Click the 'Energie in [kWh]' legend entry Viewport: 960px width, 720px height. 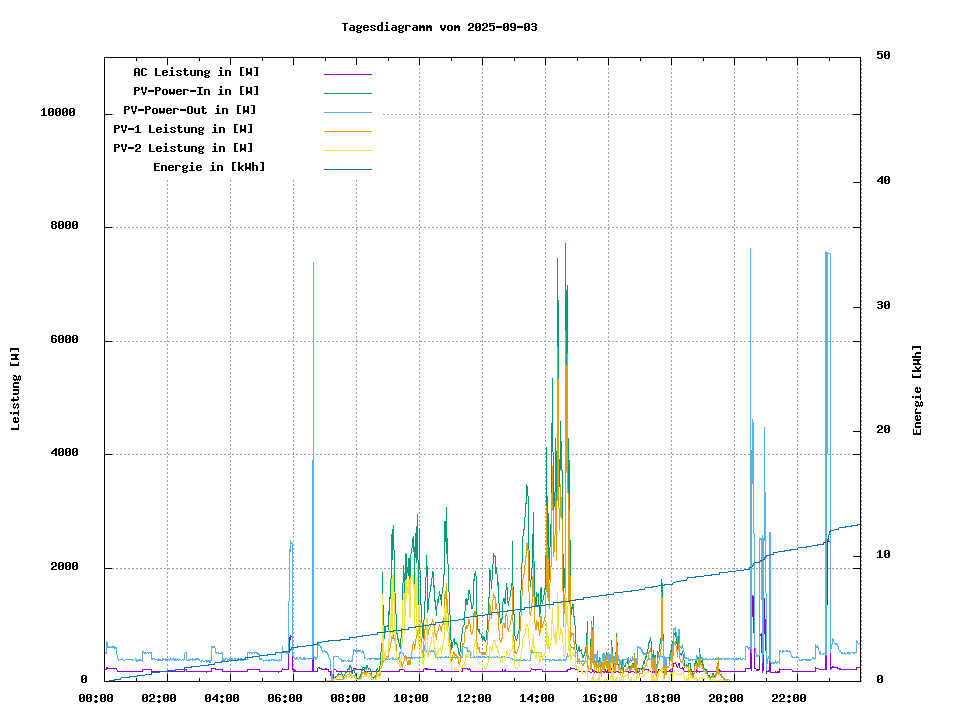coord(209,167)
